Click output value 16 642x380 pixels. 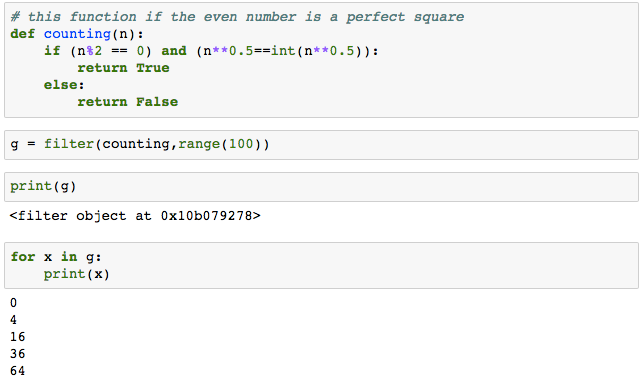(x=18, y=337)
